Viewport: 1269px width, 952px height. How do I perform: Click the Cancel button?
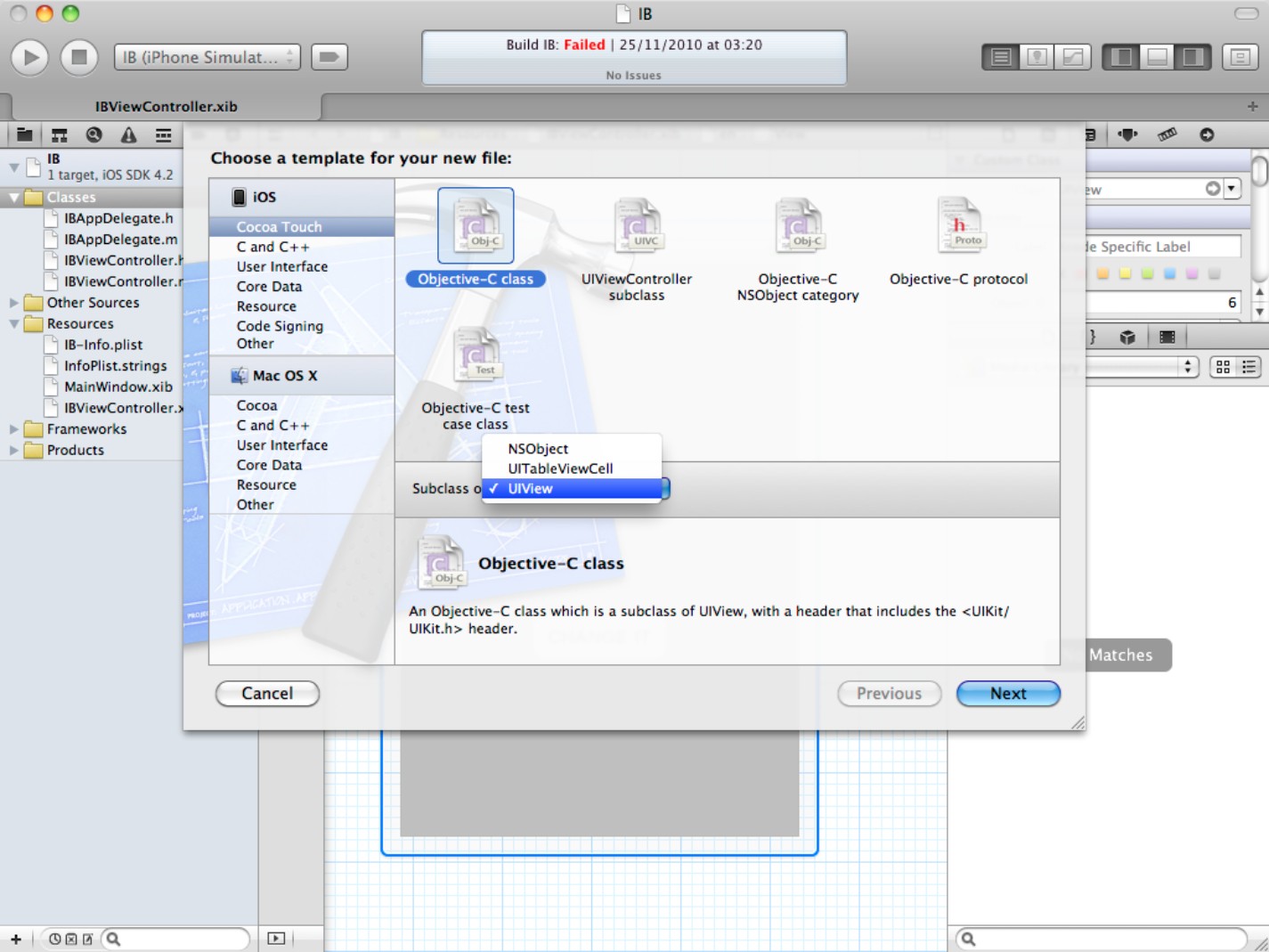[267, 694]
